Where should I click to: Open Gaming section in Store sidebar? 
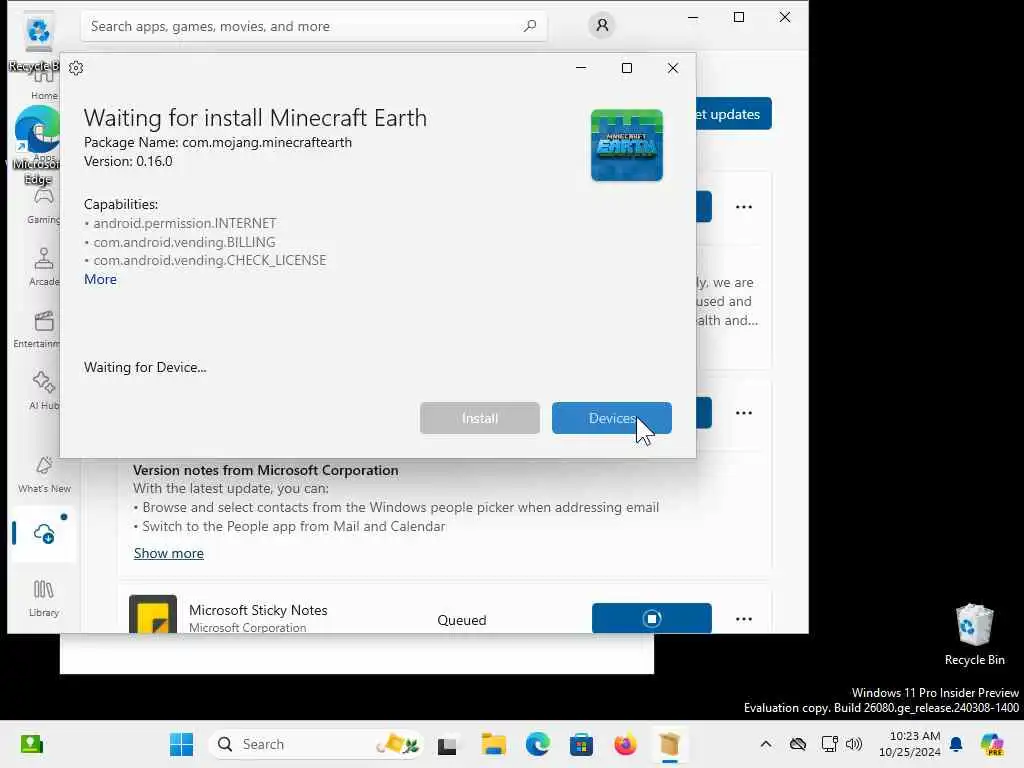[x=44, y=206]
